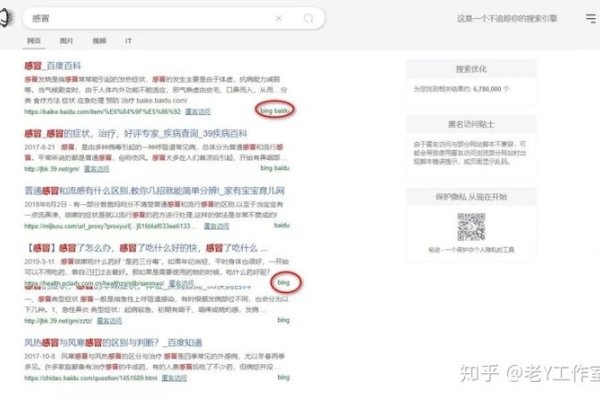The image size is (600, 400).
Task: Click the slogan 这是一个不追踪你的搜索引擎
Action: click(x=507, y=18)
